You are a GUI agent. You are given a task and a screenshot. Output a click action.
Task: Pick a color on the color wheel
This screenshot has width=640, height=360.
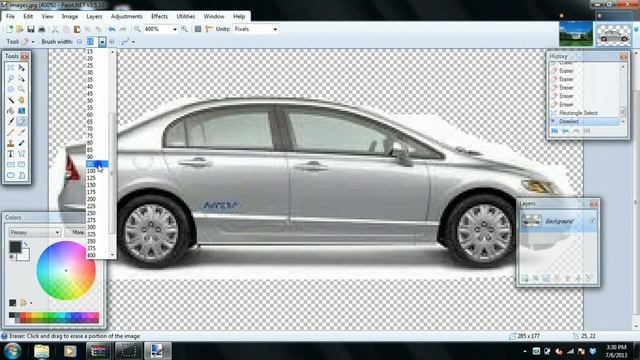66,270
